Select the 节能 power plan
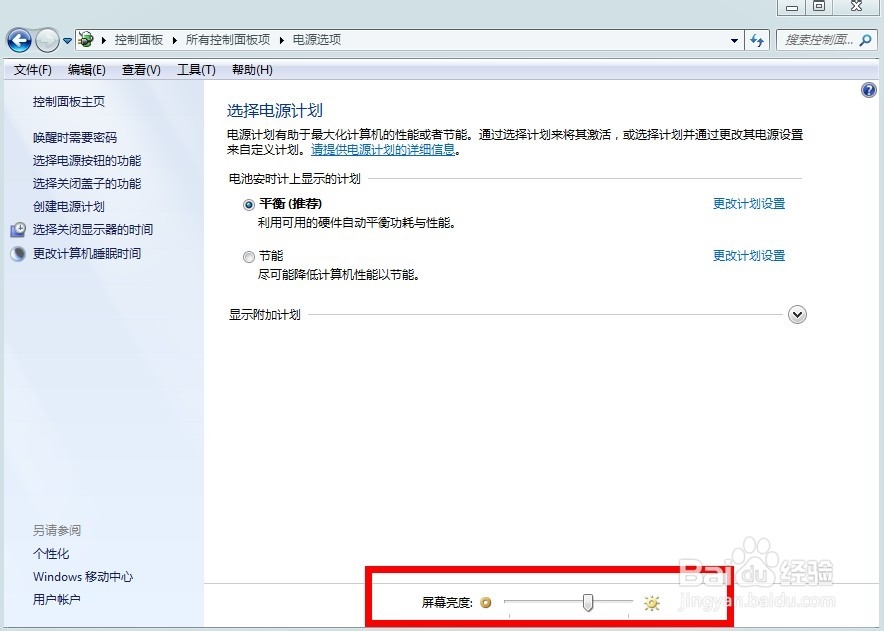The image size is (884, 631). (248, 256)
